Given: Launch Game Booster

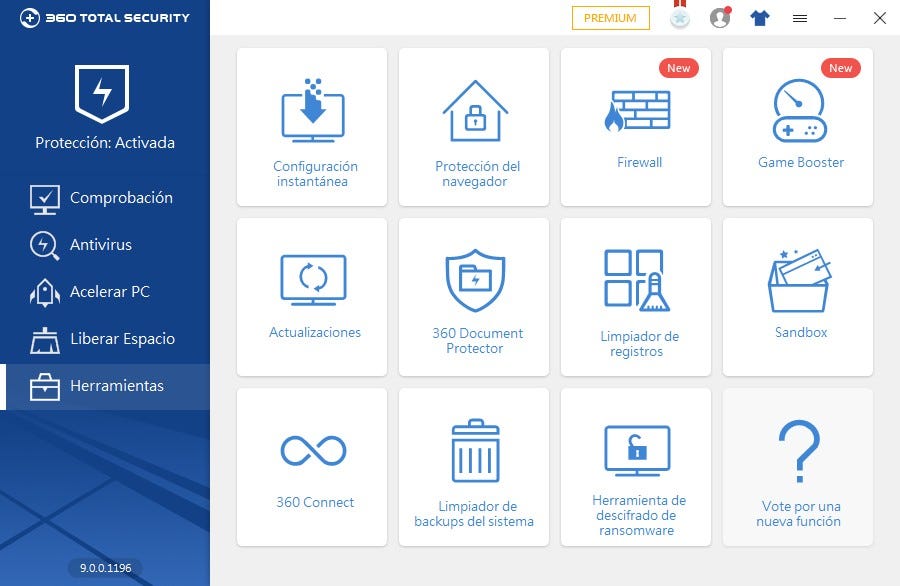Looking at the screenshot, I should (798, 125).
